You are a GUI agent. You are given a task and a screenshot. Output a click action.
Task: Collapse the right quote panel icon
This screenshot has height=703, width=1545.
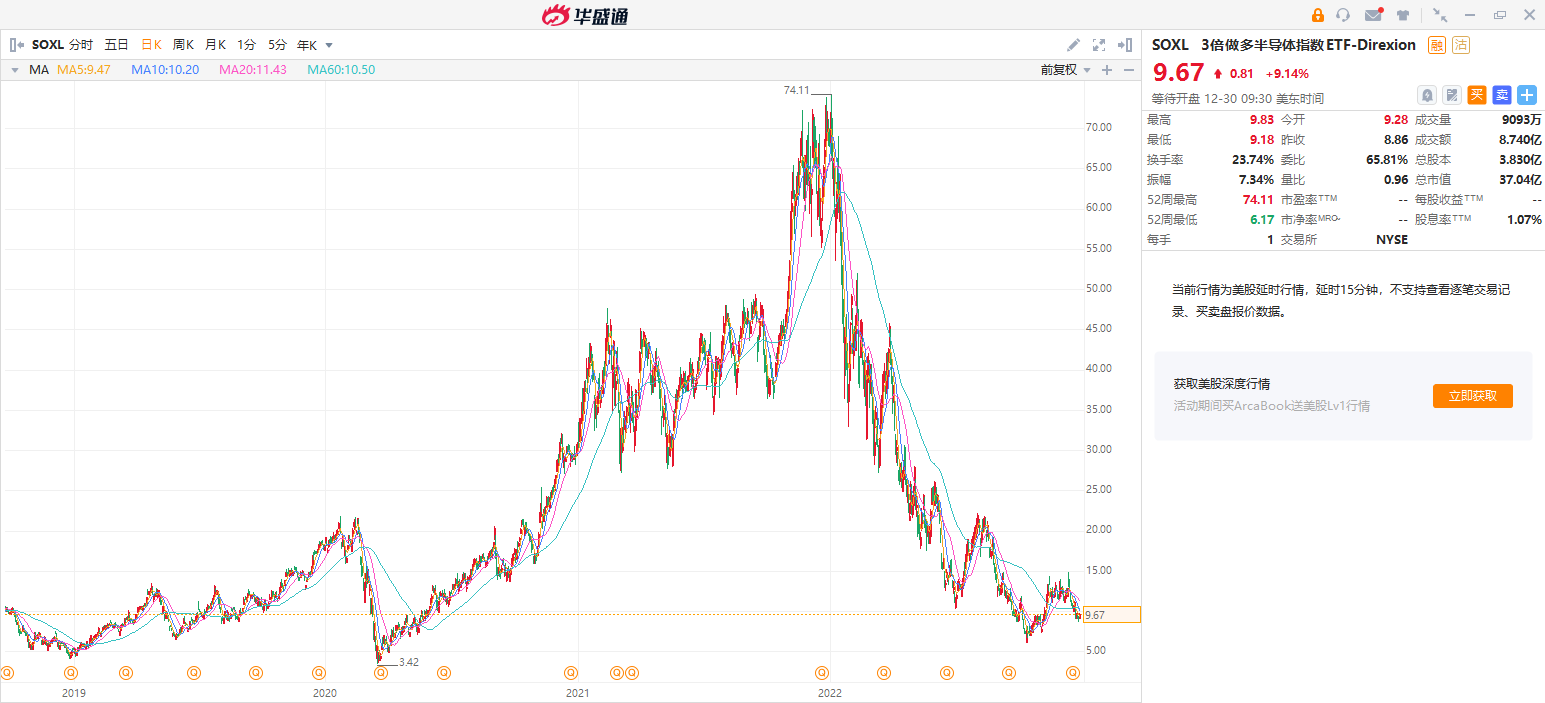pos(1125,45)
